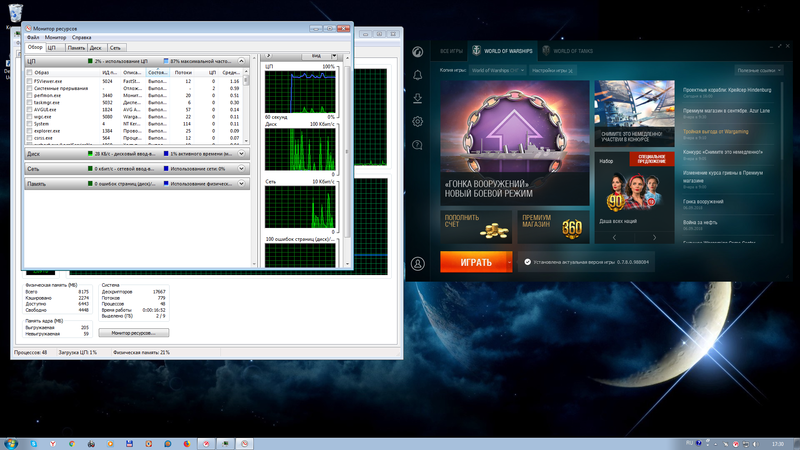Switch to Task Manager taskbar button
The width and height of the screenshot is (800, 450).
pyautogui.click(x=225, y=444)
